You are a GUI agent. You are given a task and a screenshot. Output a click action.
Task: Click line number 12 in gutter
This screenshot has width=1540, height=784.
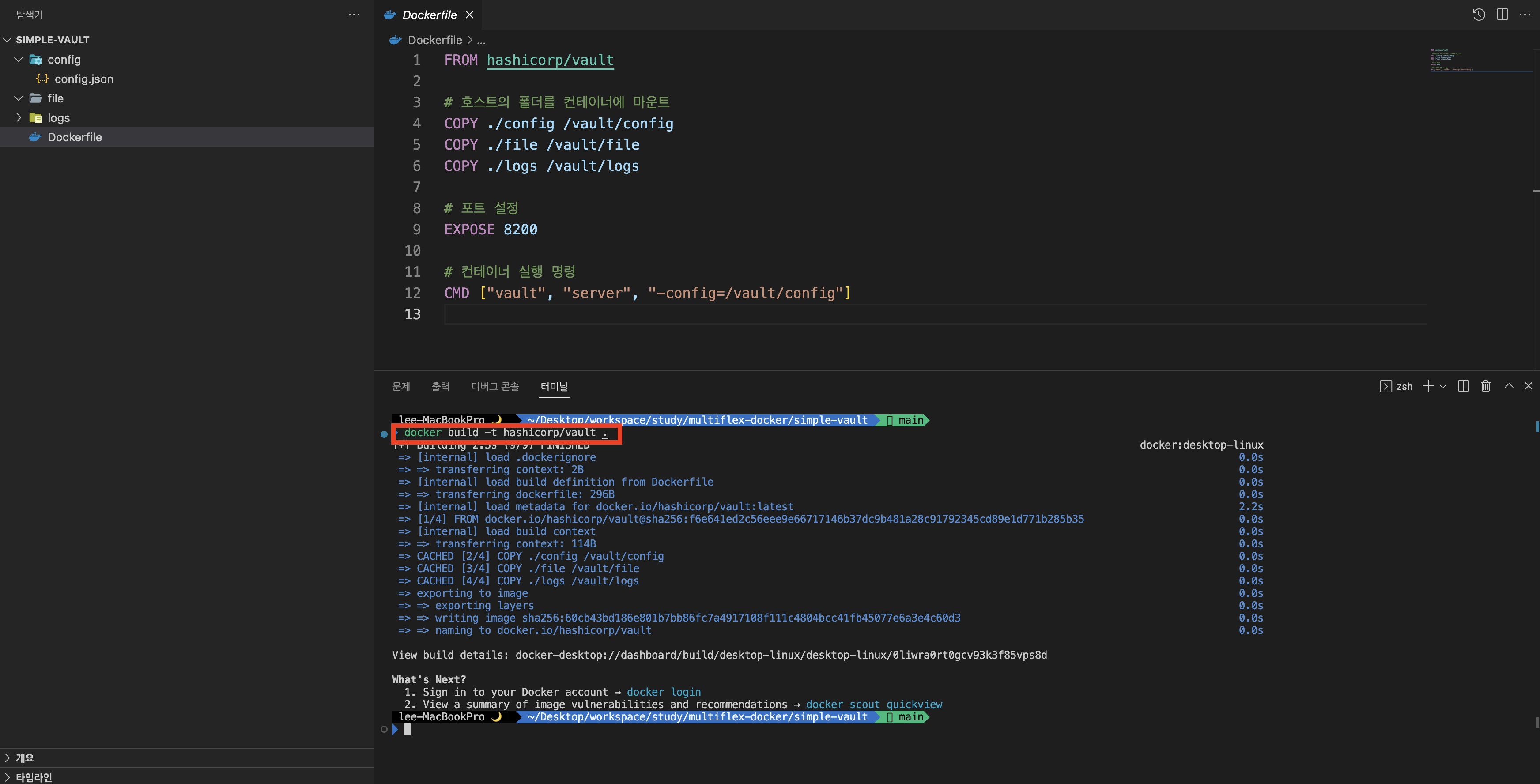pyautogui.click(x=412, y=293)
